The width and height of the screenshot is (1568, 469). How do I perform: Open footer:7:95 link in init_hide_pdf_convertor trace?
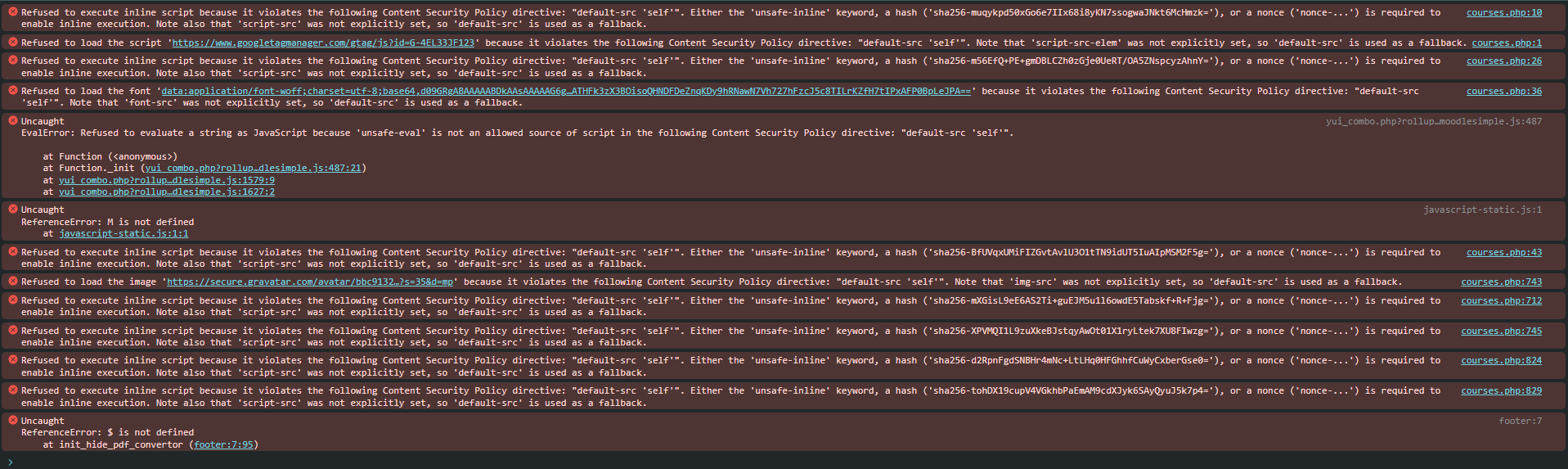click(223, 445)
